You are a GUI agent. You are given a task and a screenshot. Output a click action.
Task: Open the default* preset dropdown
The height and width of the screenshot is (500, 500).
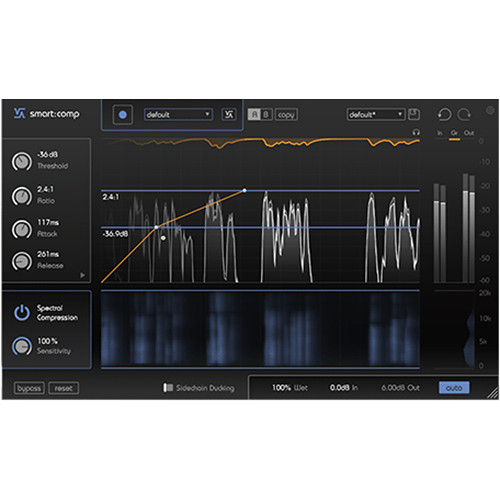(376, 115)
